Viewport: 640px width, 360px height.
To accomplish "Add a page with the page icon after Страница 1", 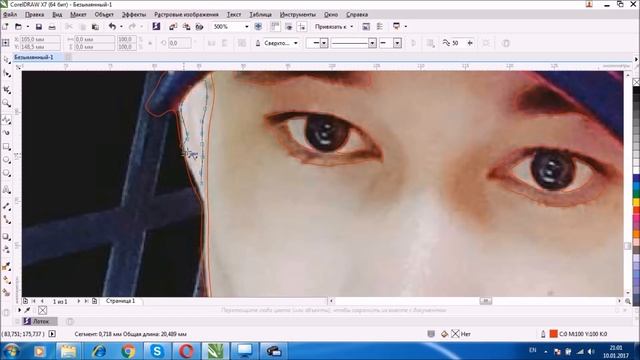I will click(x=94, y=301).
